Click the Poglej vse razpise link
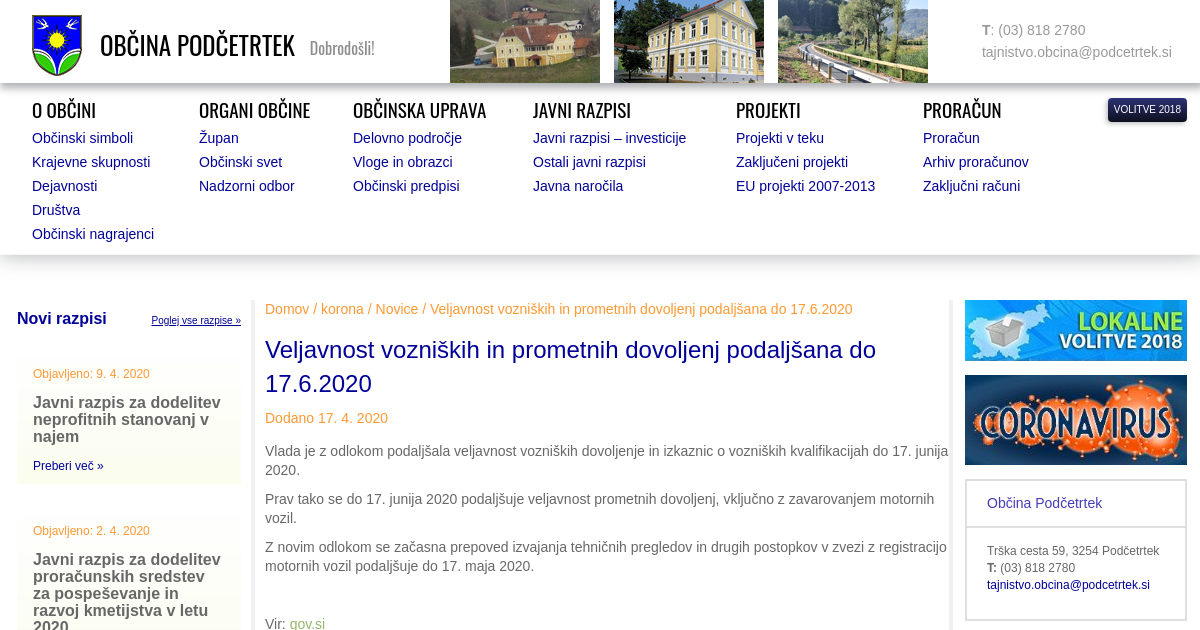The height and width of the screenshot is (630, 1200). coord(196,321)
